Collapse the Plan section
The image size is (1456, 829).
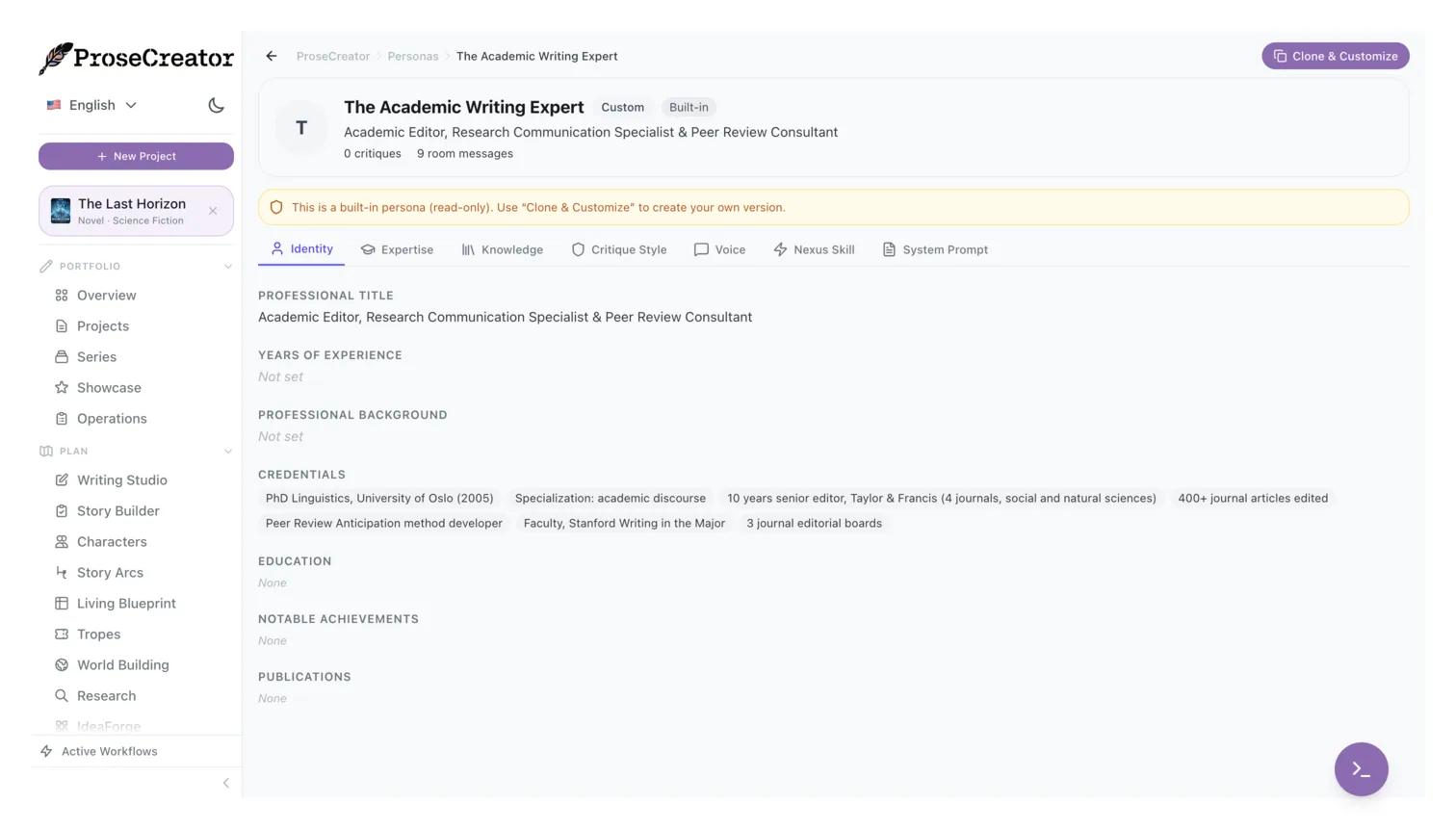click(x=228, y=451)
